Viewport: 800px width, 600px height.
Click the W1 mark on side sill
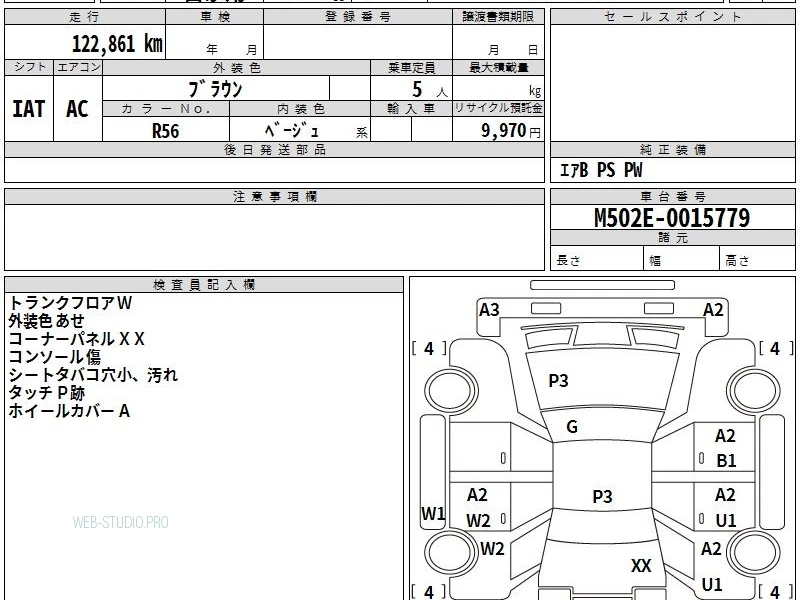[x=433, y=514]
